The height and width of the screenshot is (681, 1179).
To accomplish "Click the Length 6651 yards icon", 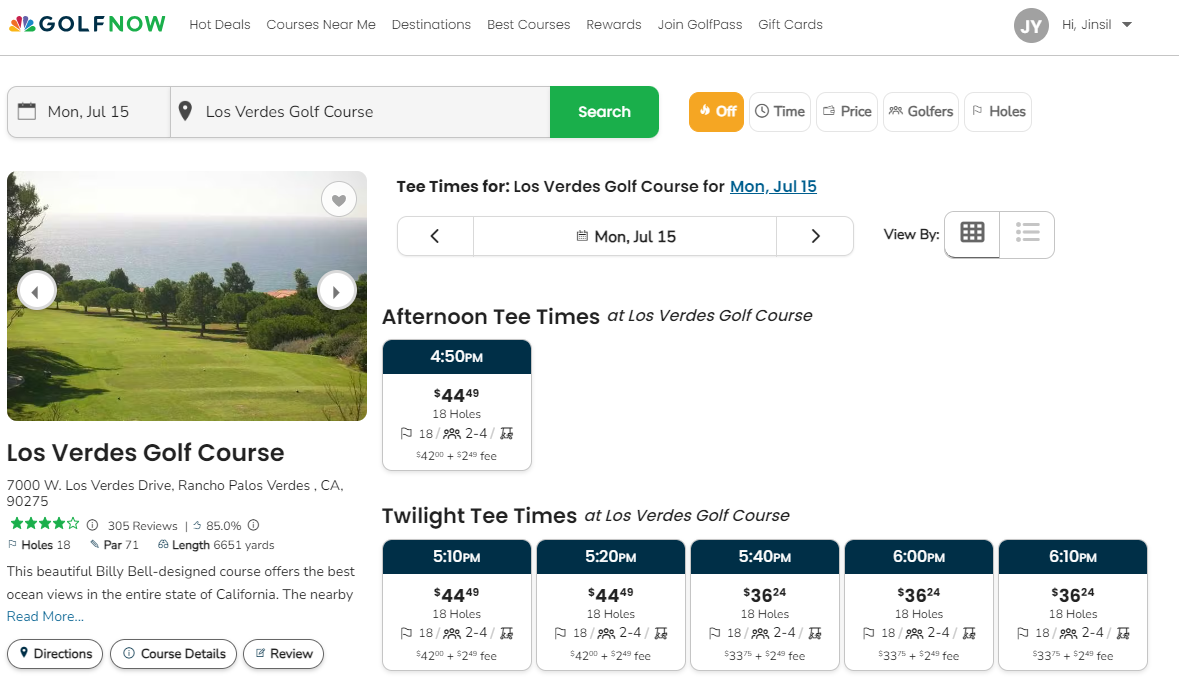I will (x=162, y=544).
